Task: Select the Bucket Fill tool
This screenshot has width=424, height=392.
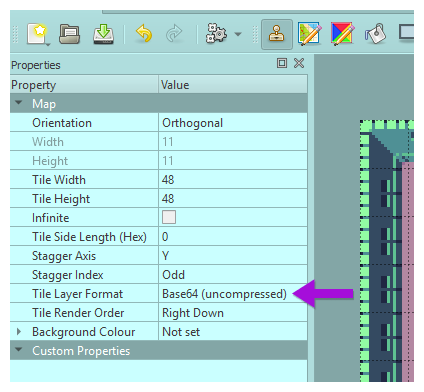Action: pos(375,34)
